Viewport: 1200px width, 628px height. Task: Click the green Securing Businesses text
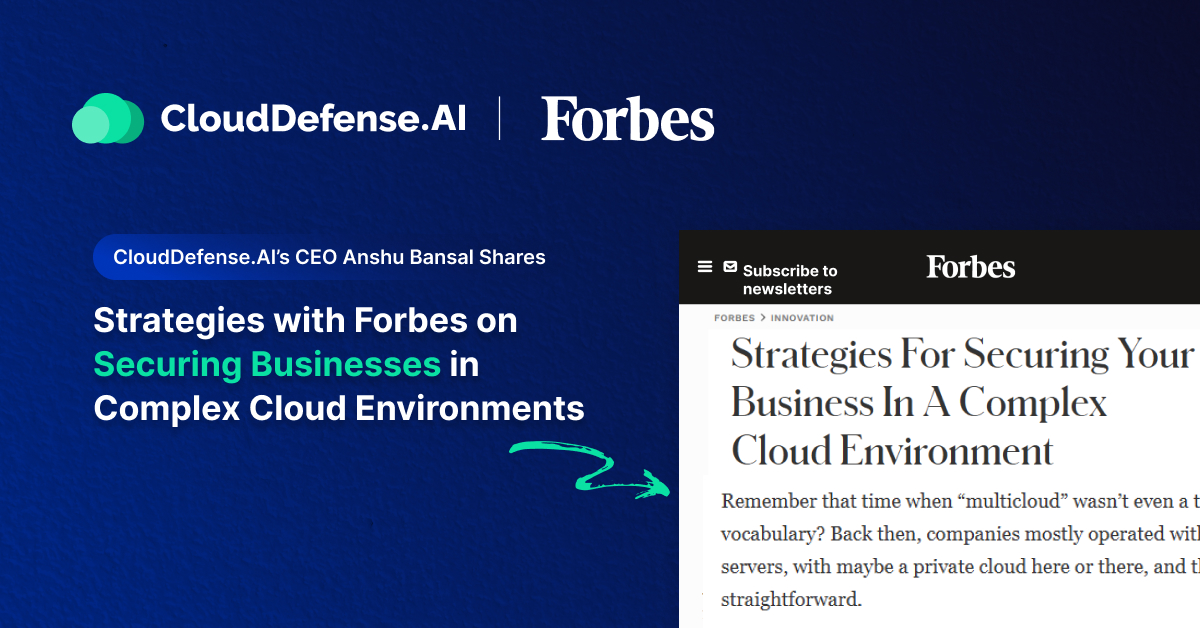[x=267, y=364]
